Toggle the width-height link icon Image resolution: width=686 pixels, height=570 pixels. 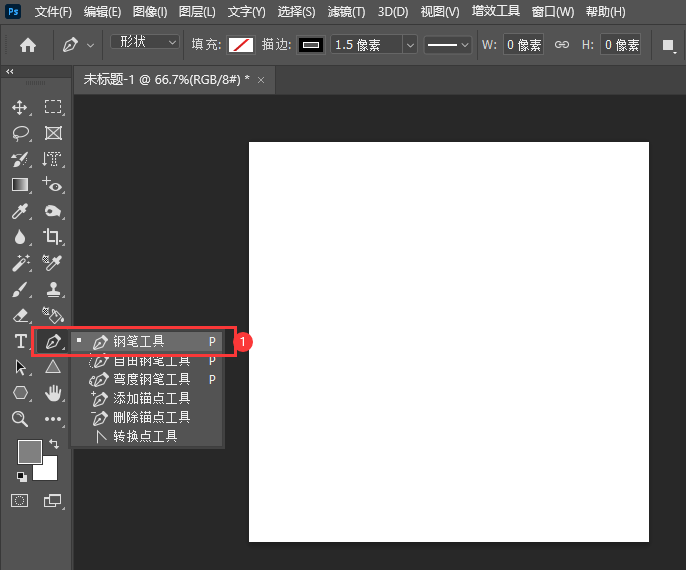point(562,45)
